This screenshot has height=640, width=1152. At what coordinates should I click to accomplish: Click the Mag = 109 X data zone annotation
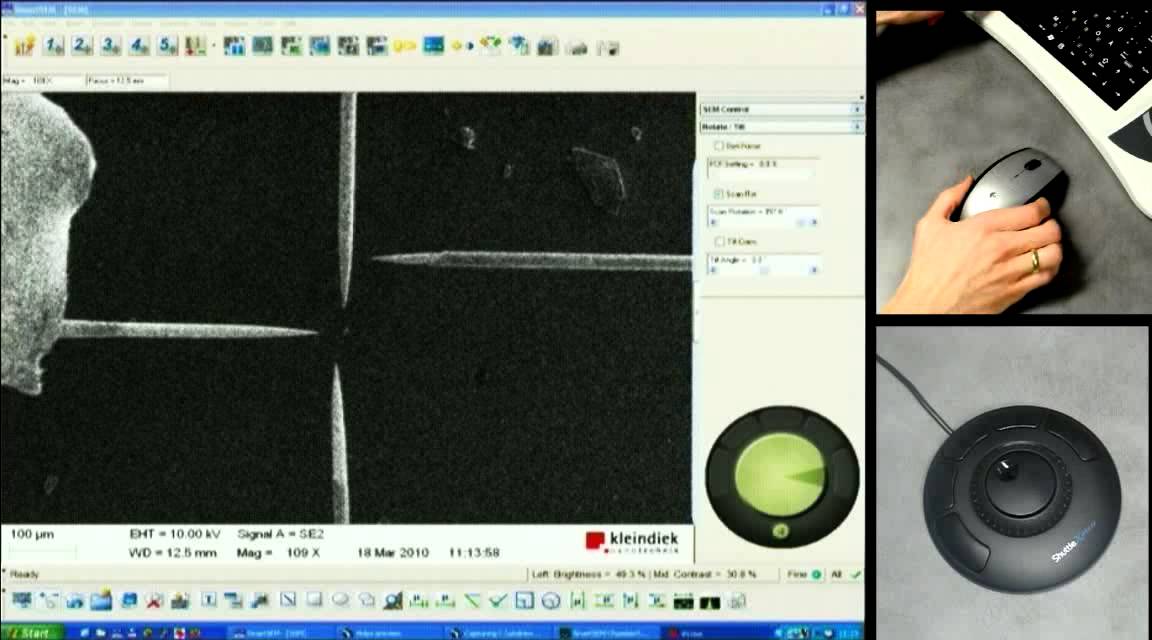[278, 553]
